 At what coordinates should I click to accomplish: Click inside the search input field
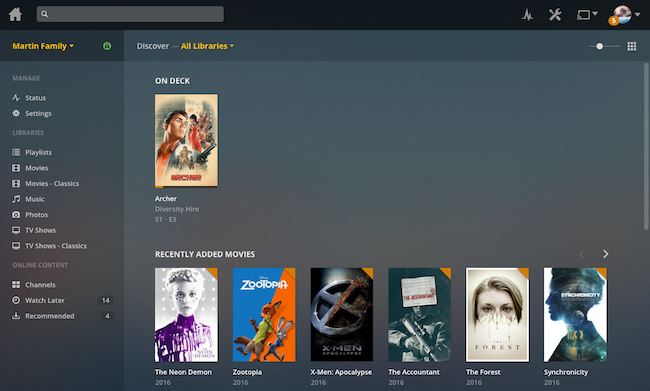(130, 14)
